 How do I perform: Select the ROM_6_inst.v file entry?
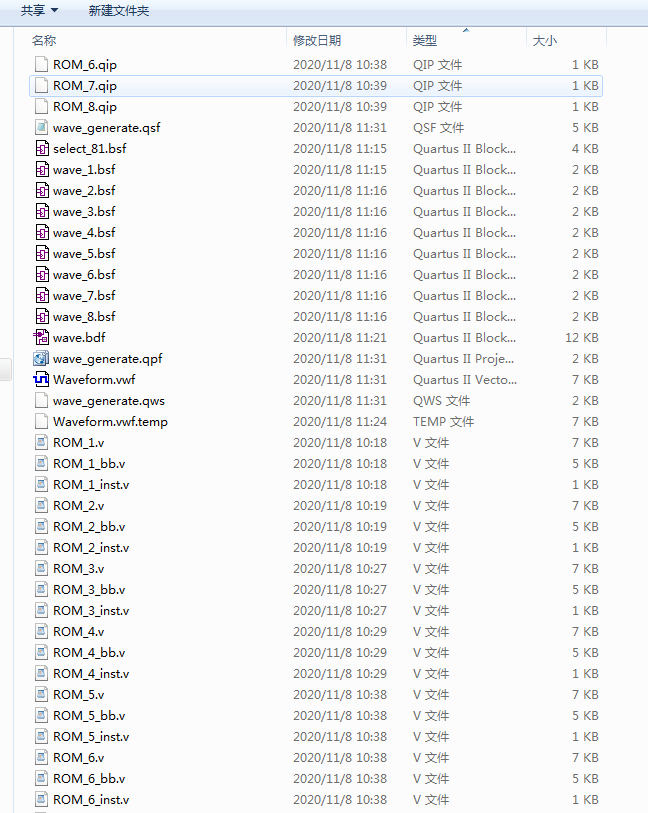click(91, 799)
